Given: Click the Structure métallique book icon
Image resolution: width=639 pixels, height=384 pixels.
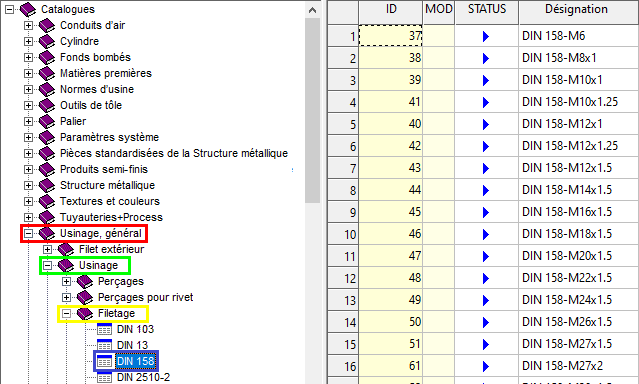Looking at the screenshot, I should pyautogui.click(x=47, y=185).
